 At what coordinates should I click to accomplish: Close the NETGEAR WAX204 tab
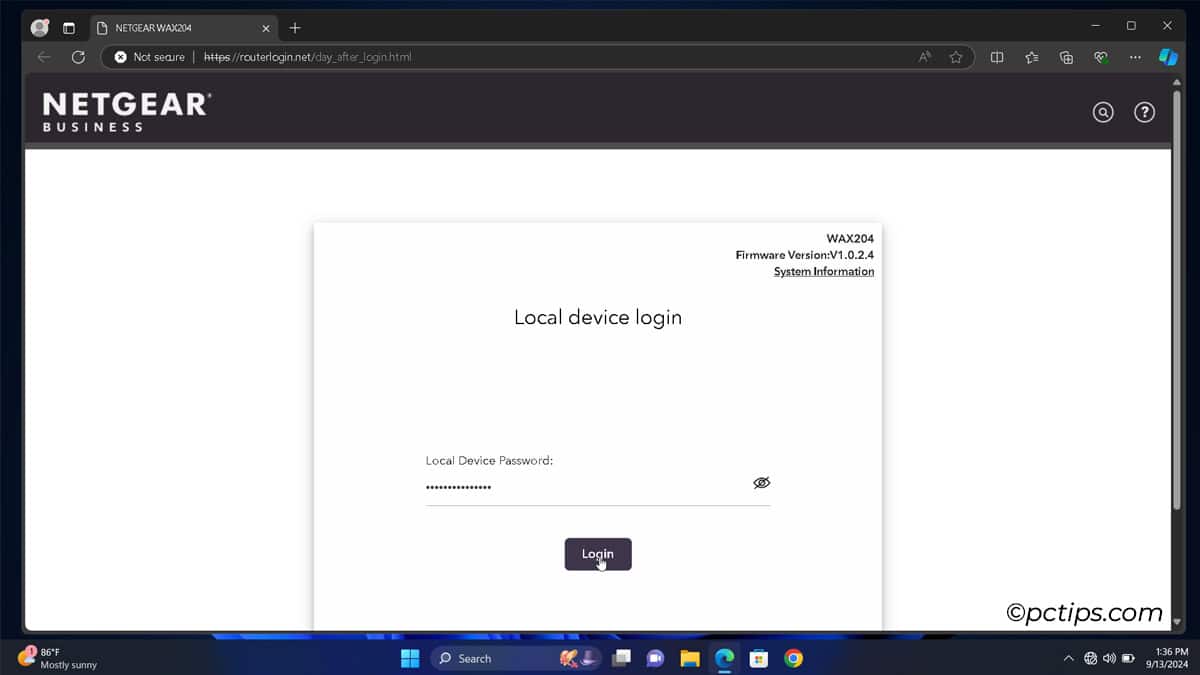[266, 28]
